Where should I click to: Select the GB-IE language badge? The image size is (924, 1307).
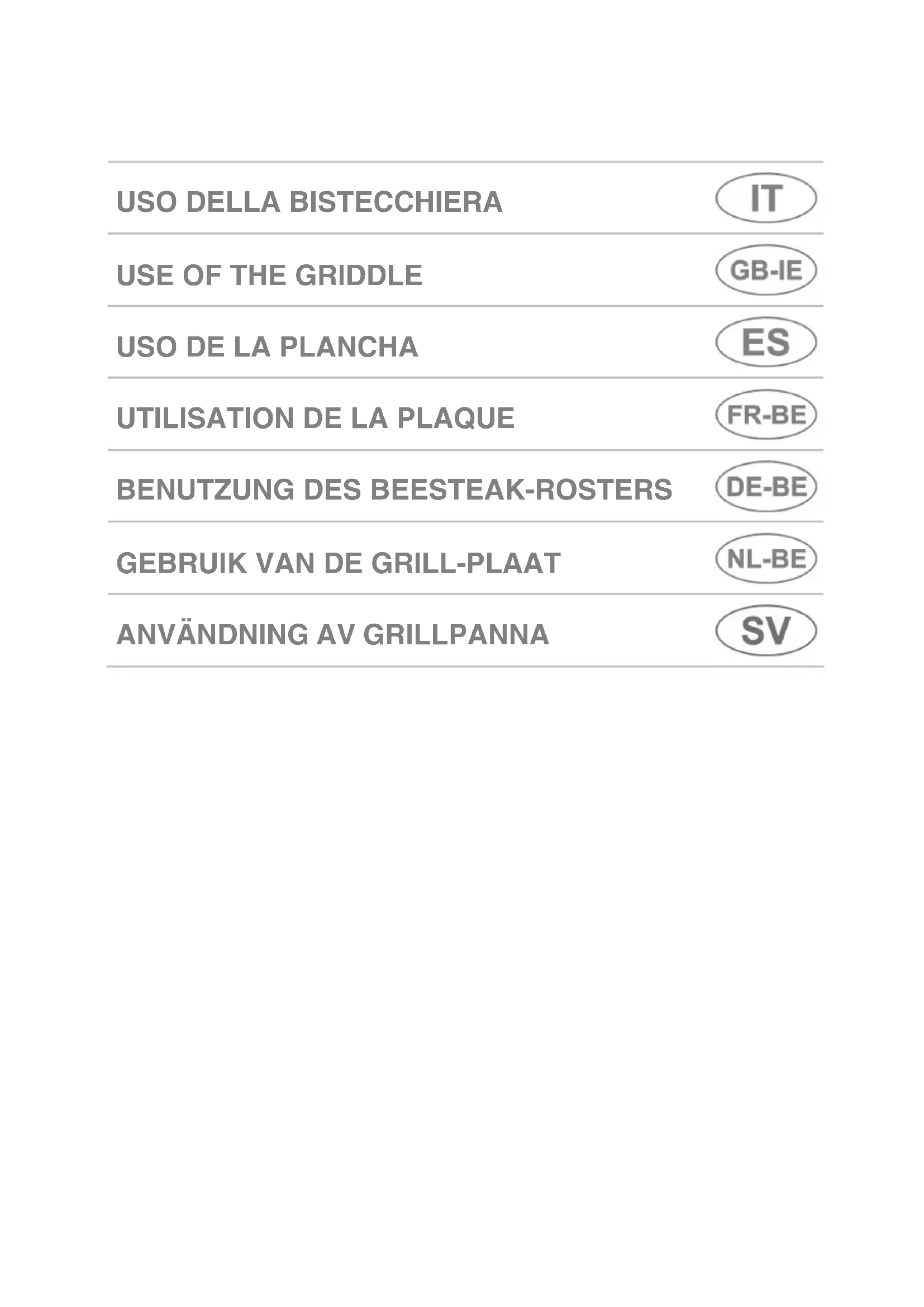(766, 270)
